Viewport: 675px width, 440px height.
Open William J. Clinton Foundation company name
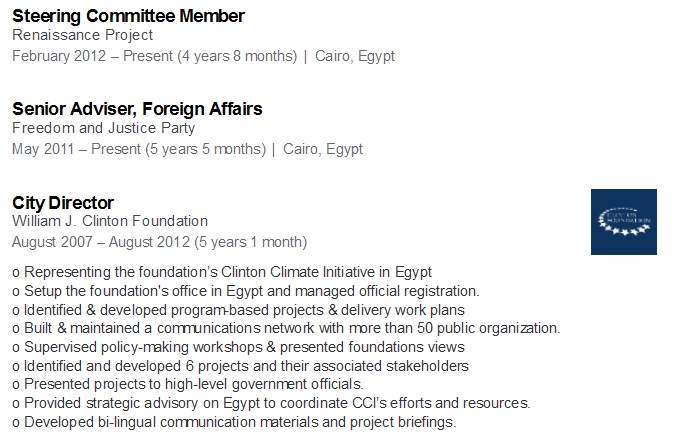(x=110, y=221)
